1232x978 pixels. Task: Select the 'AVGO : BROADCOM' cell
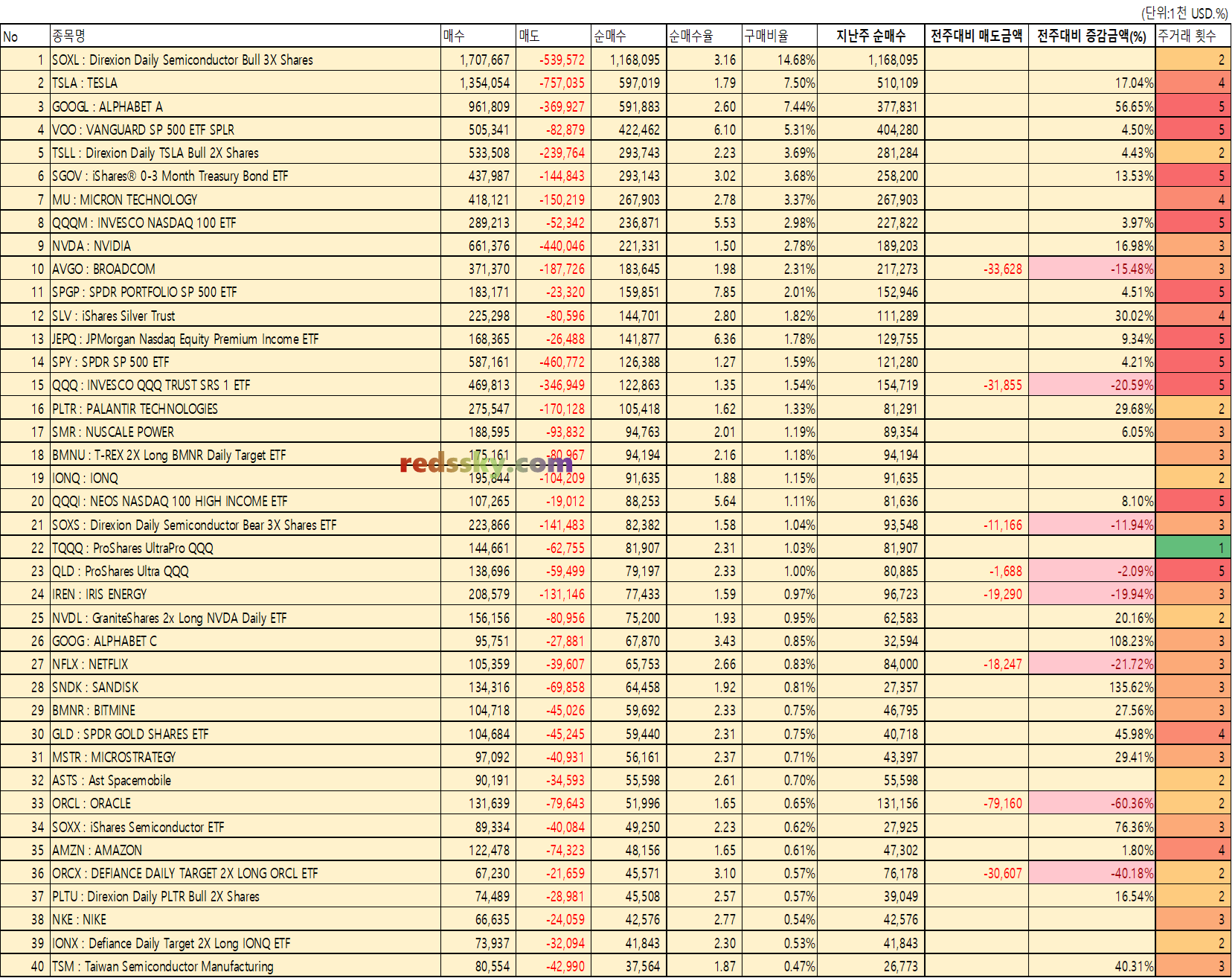246,269
